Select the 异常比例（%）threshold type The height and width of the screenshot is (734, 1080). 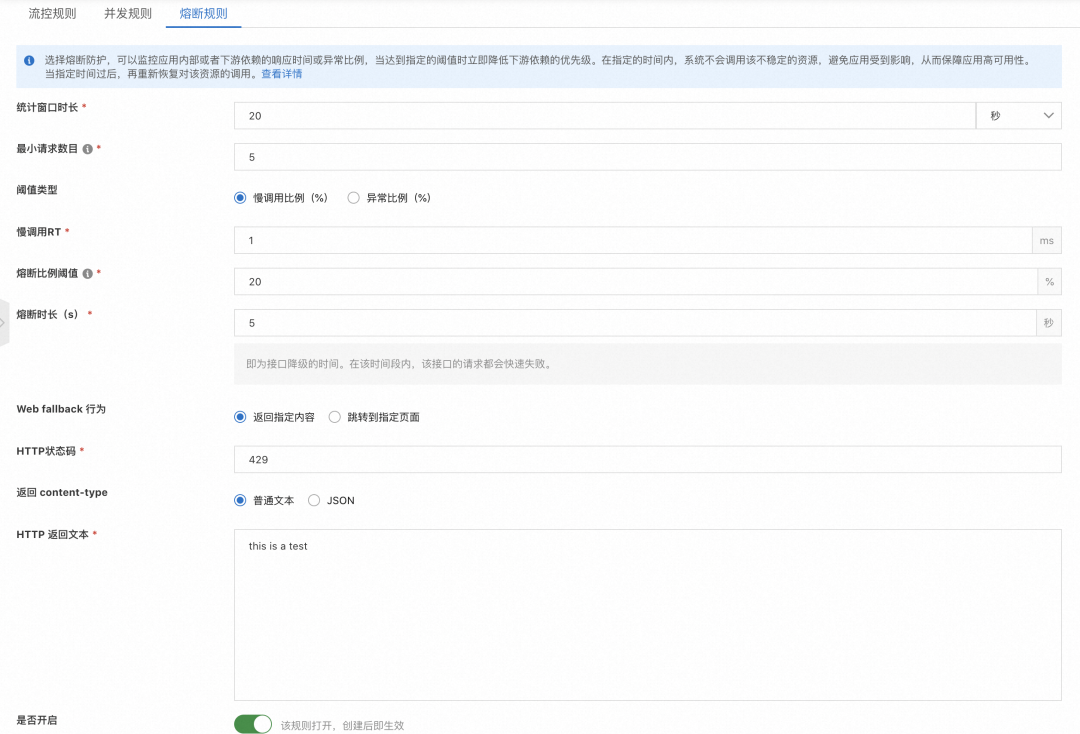tap(354, 197)
